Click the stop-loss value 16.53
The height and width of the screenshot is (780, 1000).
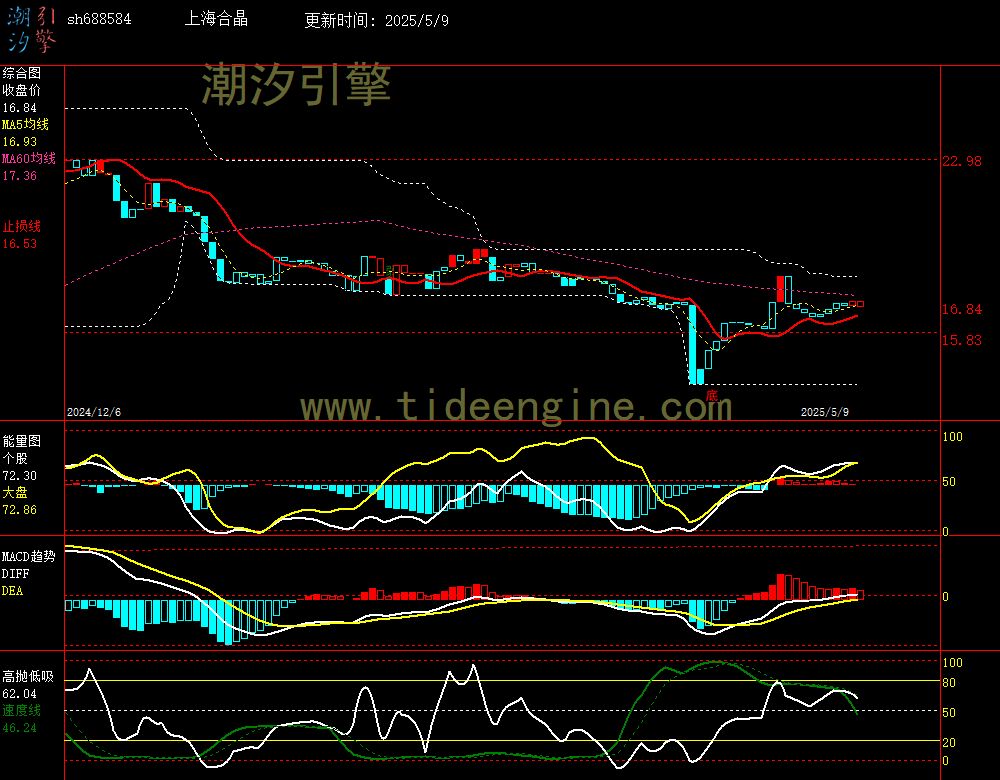[20, 244]
